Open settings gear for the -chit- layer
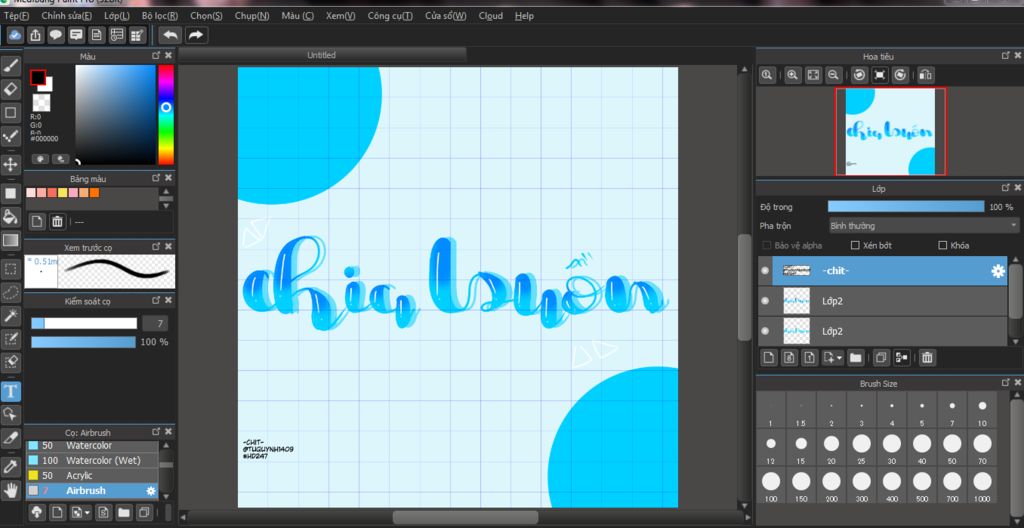Image resolution: width=1024 pixels, height=528 pixels. 997,271
